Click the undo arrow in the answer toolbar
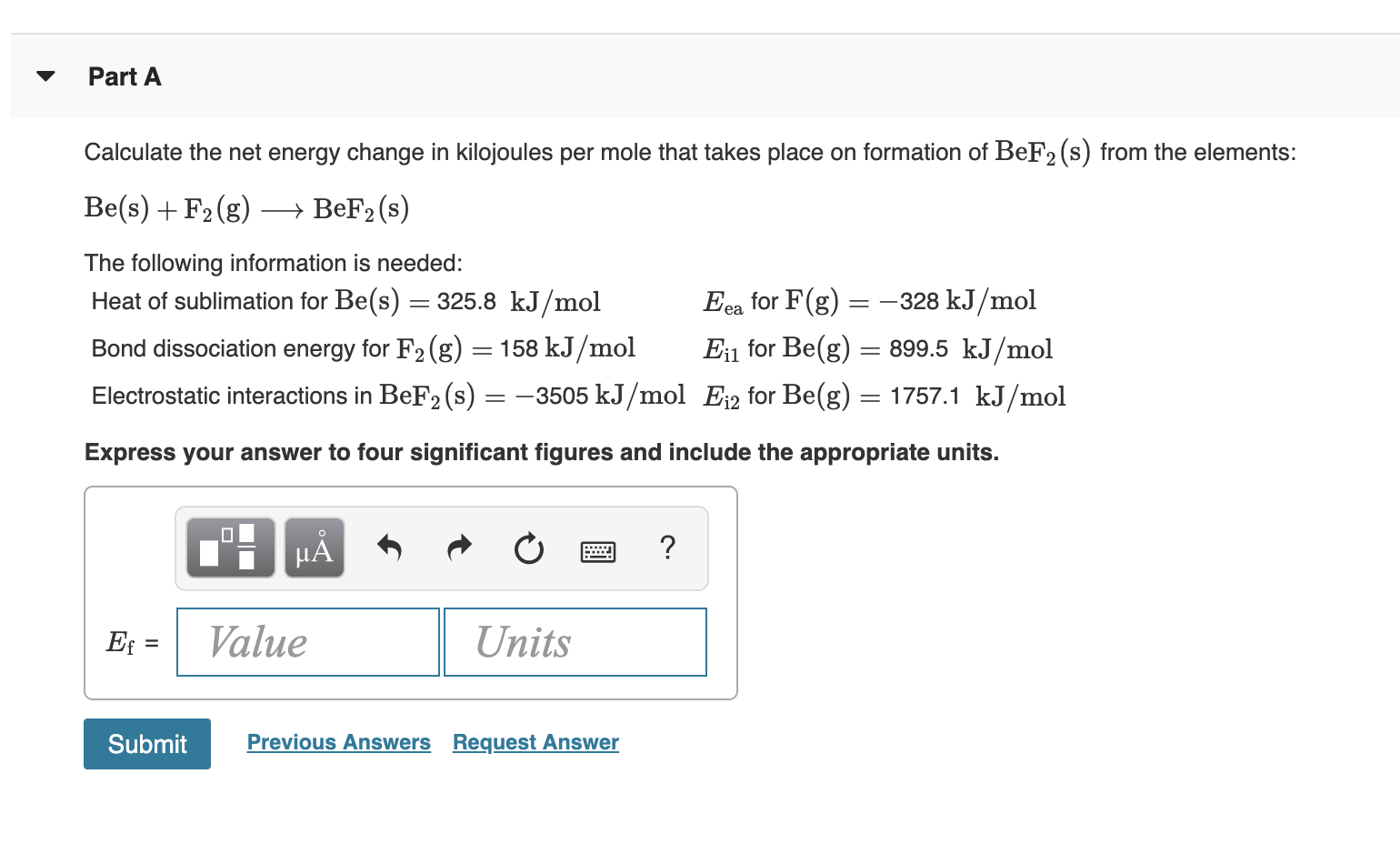The image size is (1400, 844). (389, 547)
